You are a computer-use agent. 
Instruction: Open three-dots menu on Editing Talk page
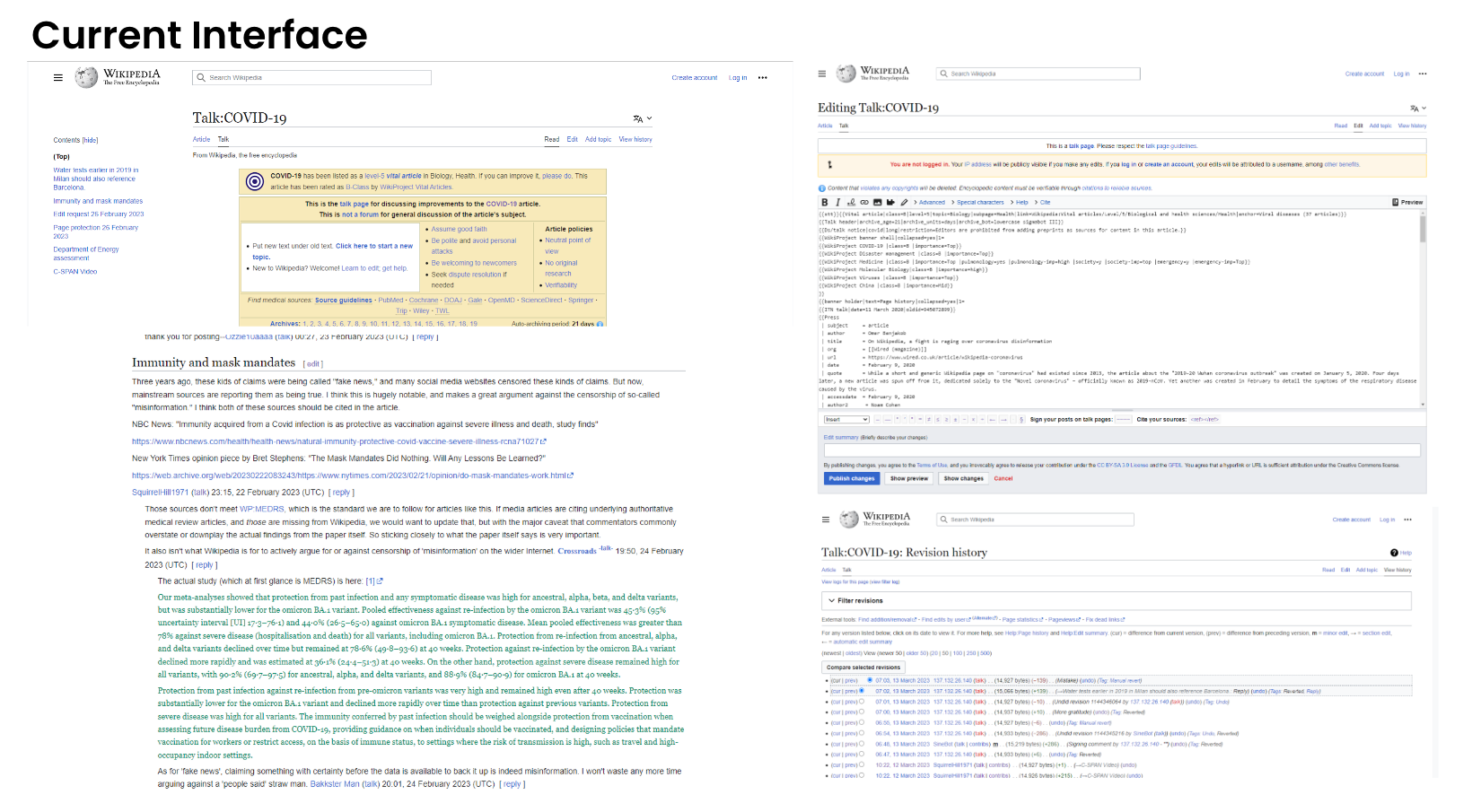coord(1423,74)
